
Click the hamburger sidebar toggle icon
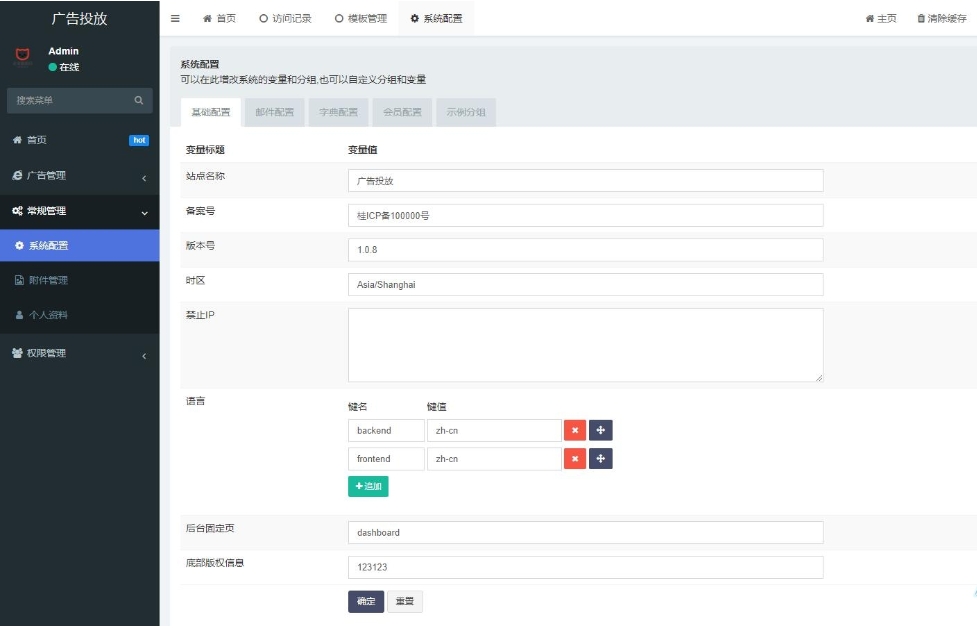tap(175, 19)
